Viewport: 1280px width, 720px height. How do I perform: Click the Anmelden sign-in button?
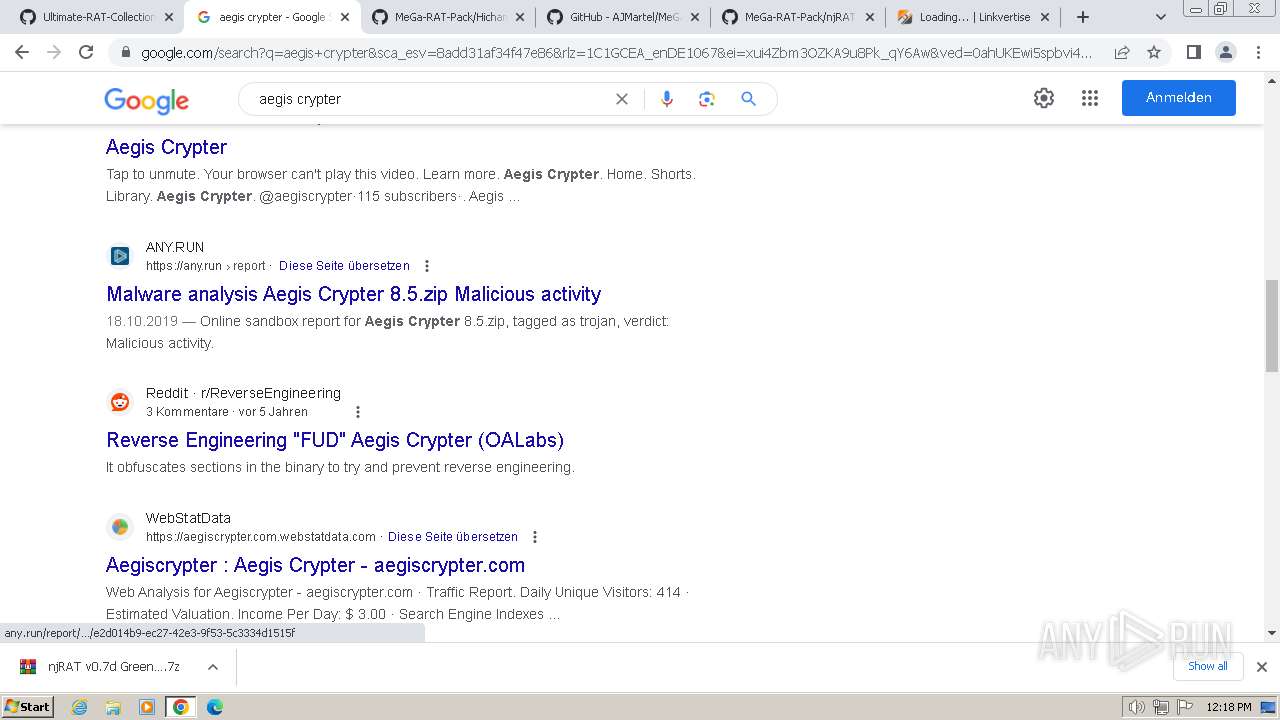coord(1178,98)
